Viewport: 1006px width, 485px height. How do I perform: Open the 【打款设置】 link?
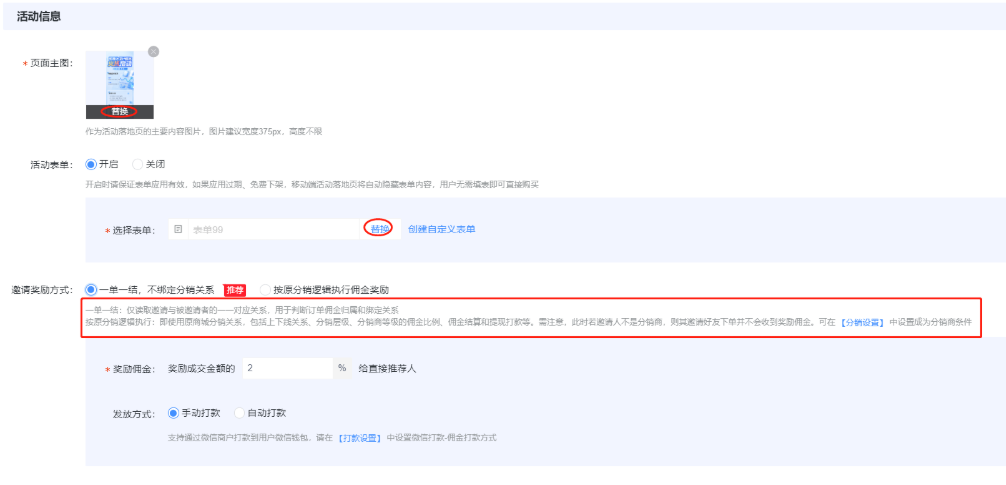[359, 437]
